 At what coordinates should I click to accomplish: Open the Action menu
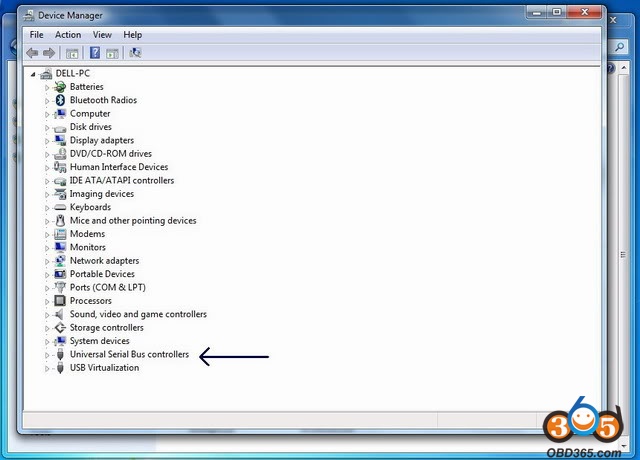click(x=68, y=35)
